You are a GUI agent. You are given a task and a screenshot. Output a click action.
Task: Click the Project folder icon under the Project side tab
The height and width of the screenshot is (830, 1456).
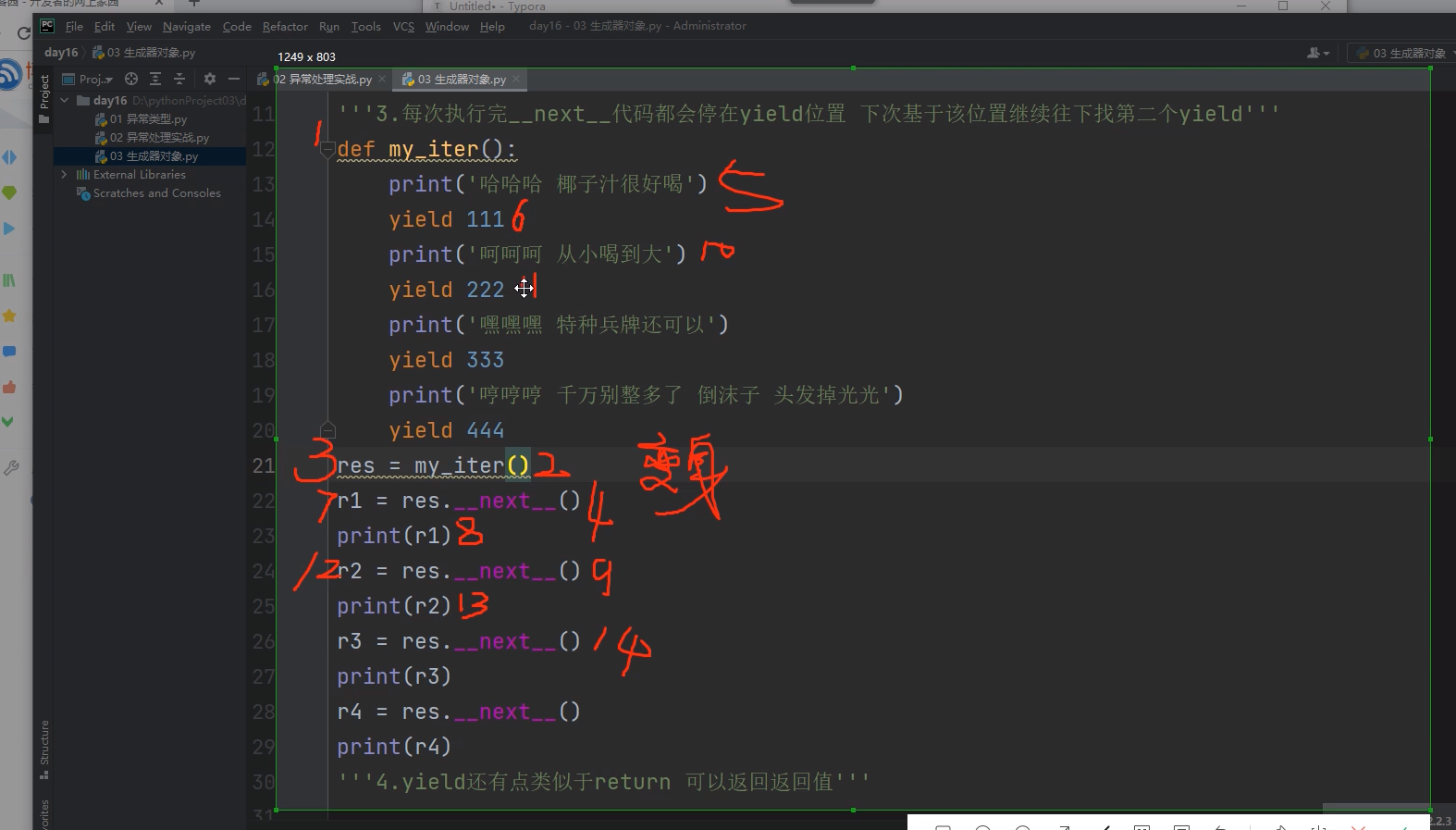tap(43, 119)
